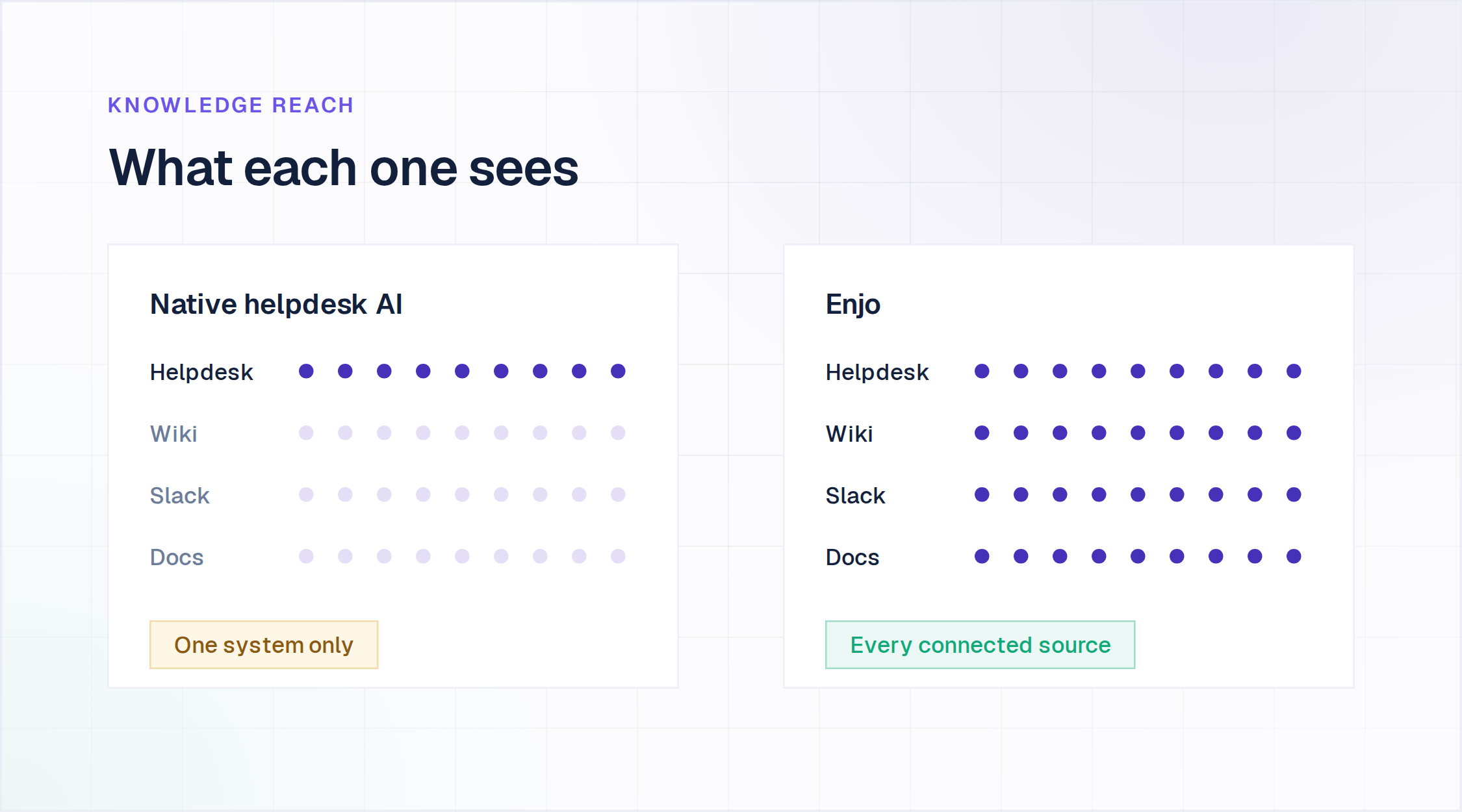Click the faded Docs label in the Native card
The image size is (1462, 812).
pyautogui.click(x=177, y=557)
